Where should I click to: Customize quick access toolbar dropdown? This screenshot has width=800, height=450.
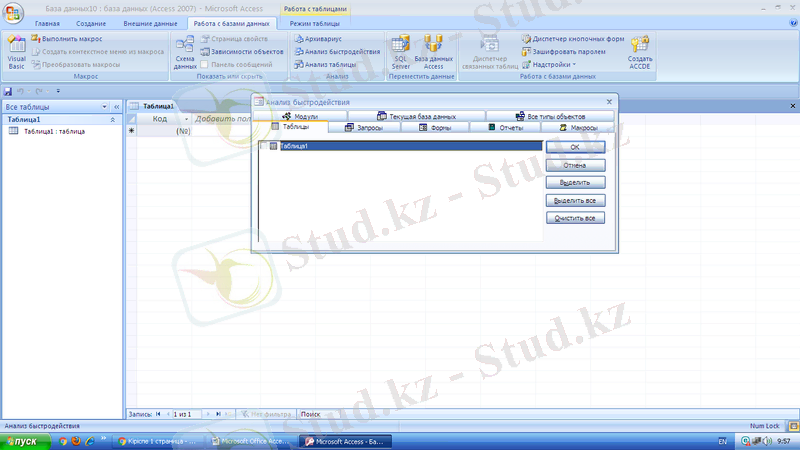58,91
